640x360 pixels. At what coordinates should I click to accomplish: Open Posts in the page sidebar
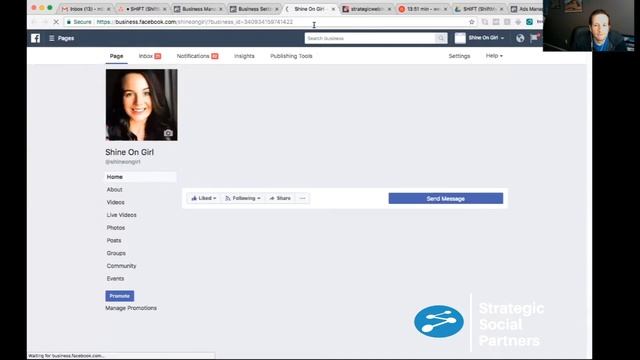click(114, 240)
